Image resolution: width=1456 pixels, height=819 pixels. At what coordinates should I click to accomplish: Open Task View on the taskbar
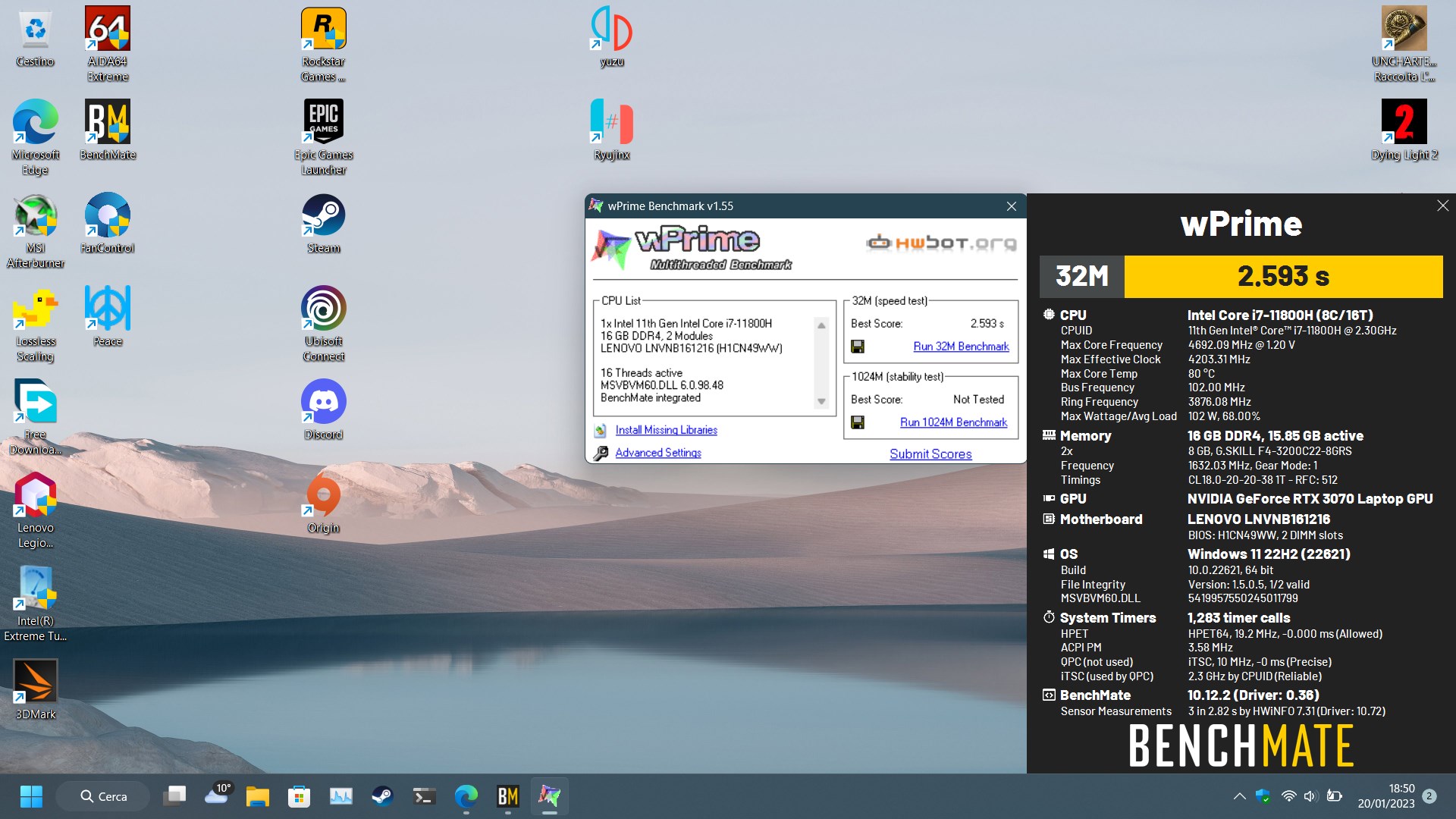174,796
